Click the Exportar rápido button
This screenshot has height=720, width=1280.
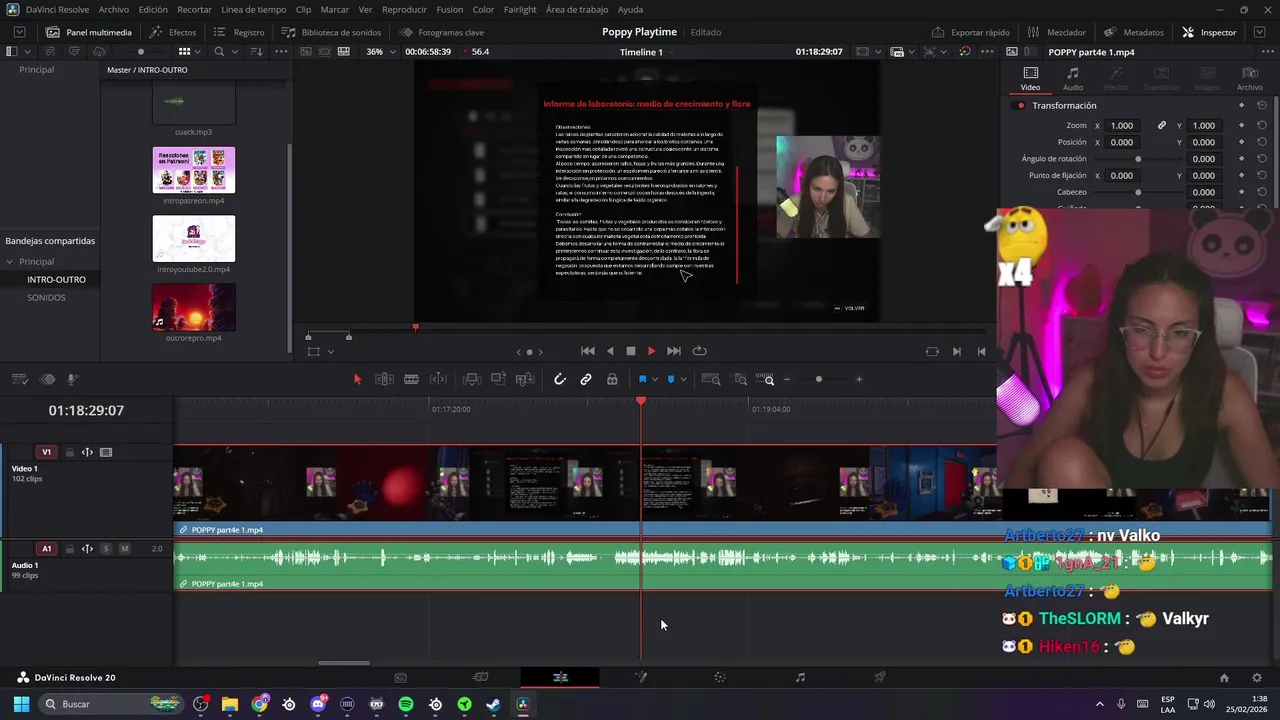[970, 32]
